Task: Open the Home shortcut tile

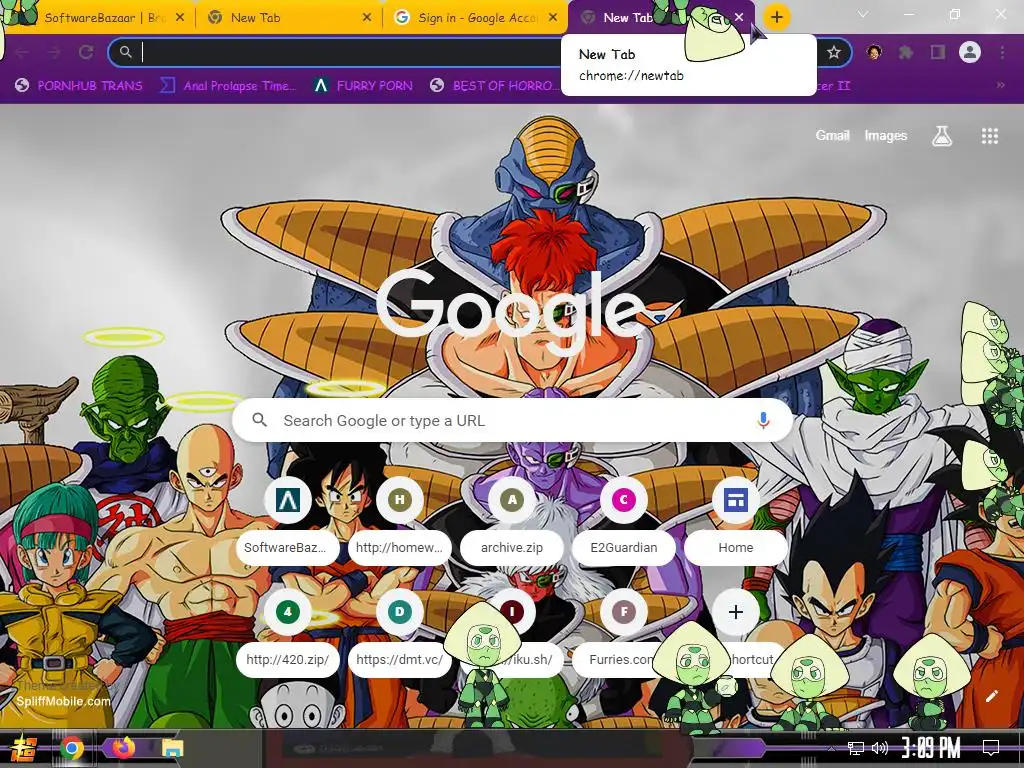Action: click(736, 522)
